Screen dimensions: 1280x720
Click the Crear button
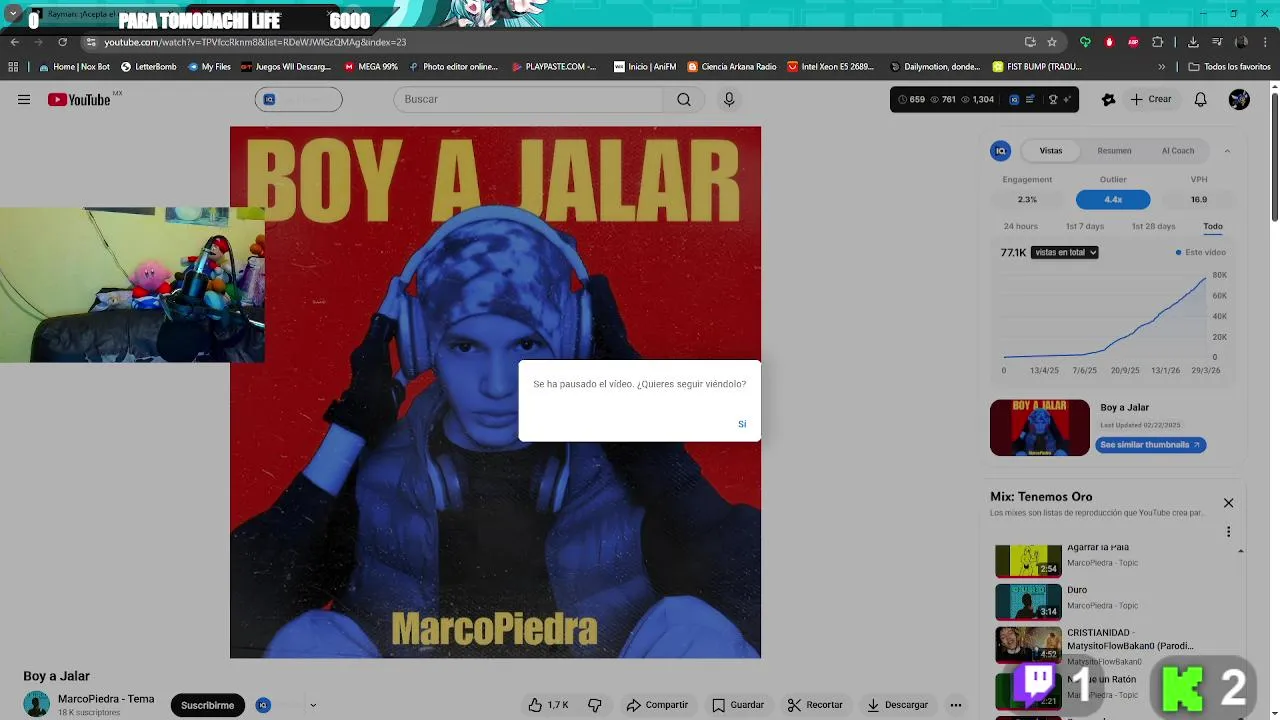1151,99
